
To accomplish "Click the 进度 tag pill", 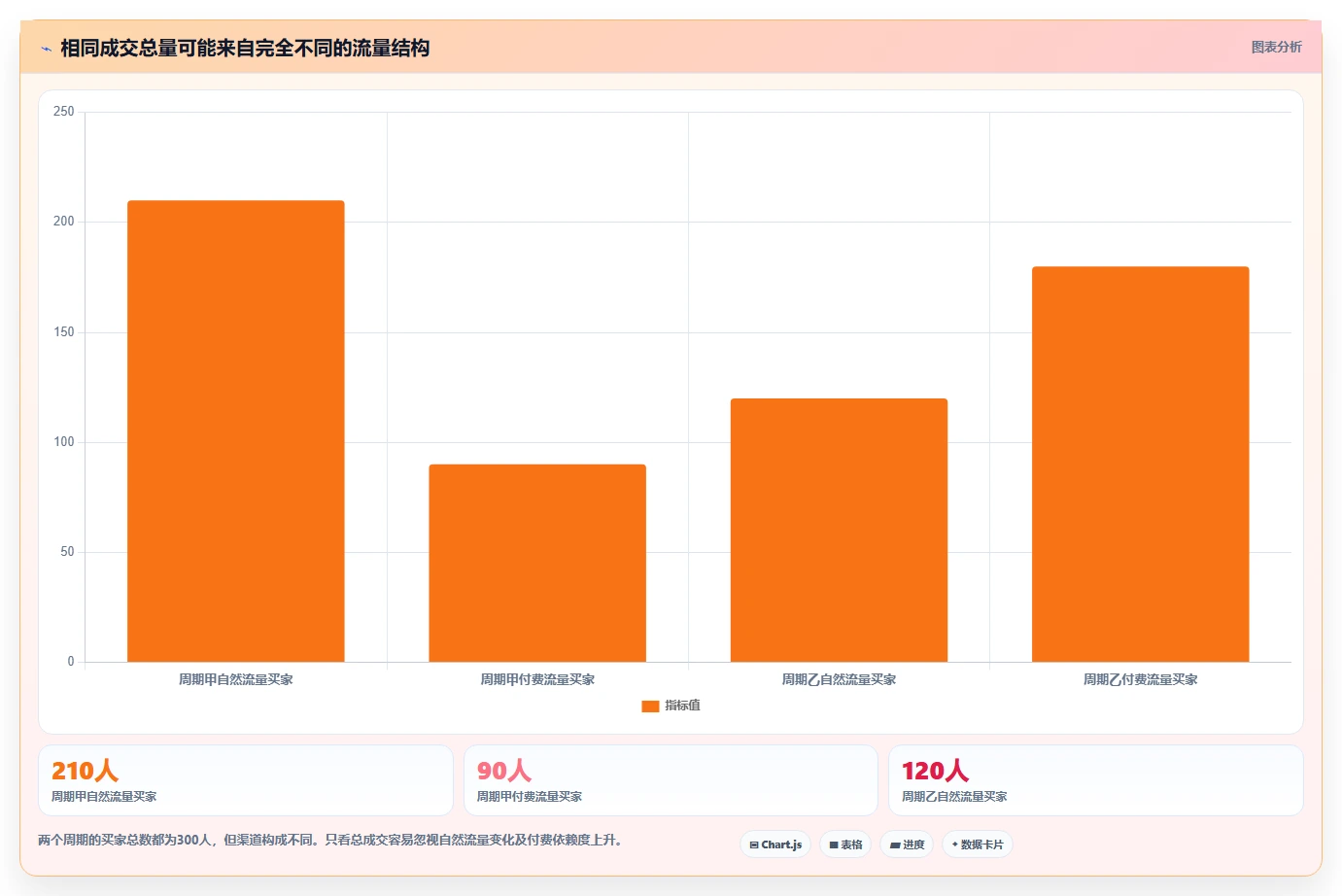I will coord(907,844).
